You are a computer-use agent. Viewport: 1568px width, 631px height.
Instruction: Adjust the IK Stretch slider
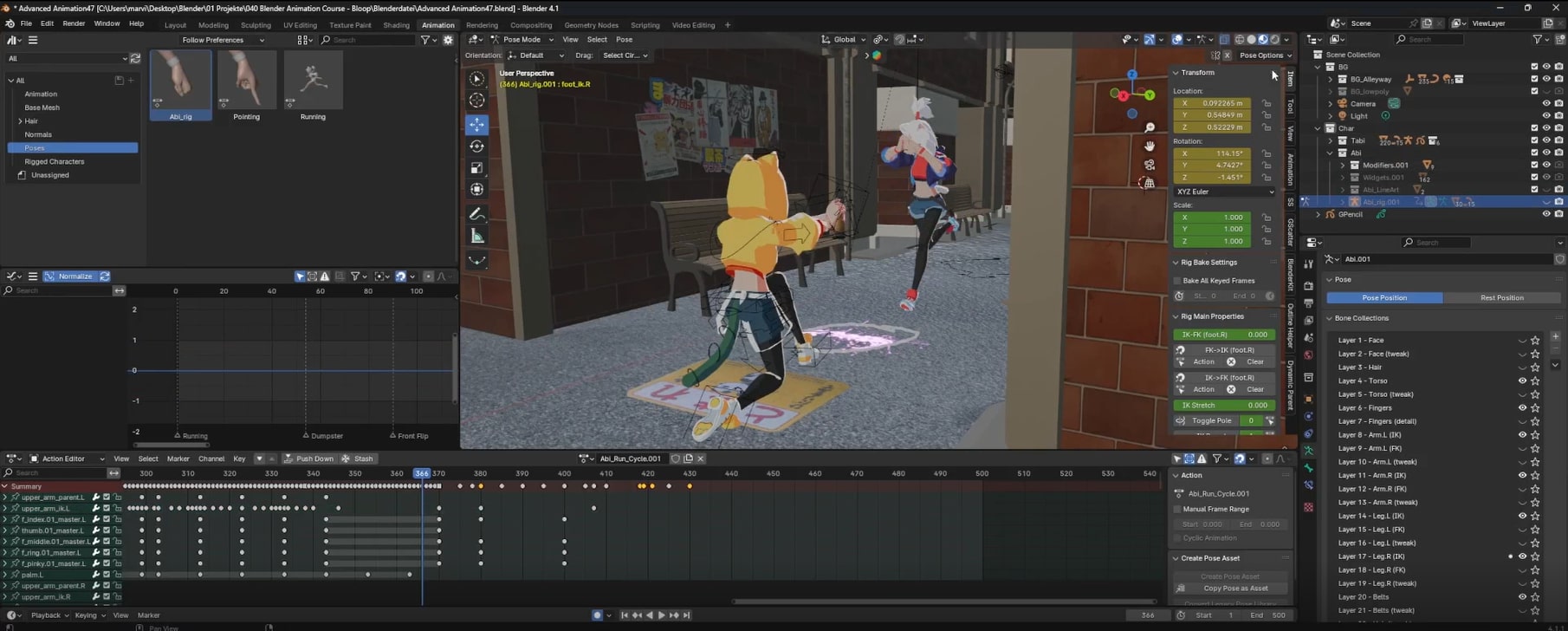[x=1224, y=405]
